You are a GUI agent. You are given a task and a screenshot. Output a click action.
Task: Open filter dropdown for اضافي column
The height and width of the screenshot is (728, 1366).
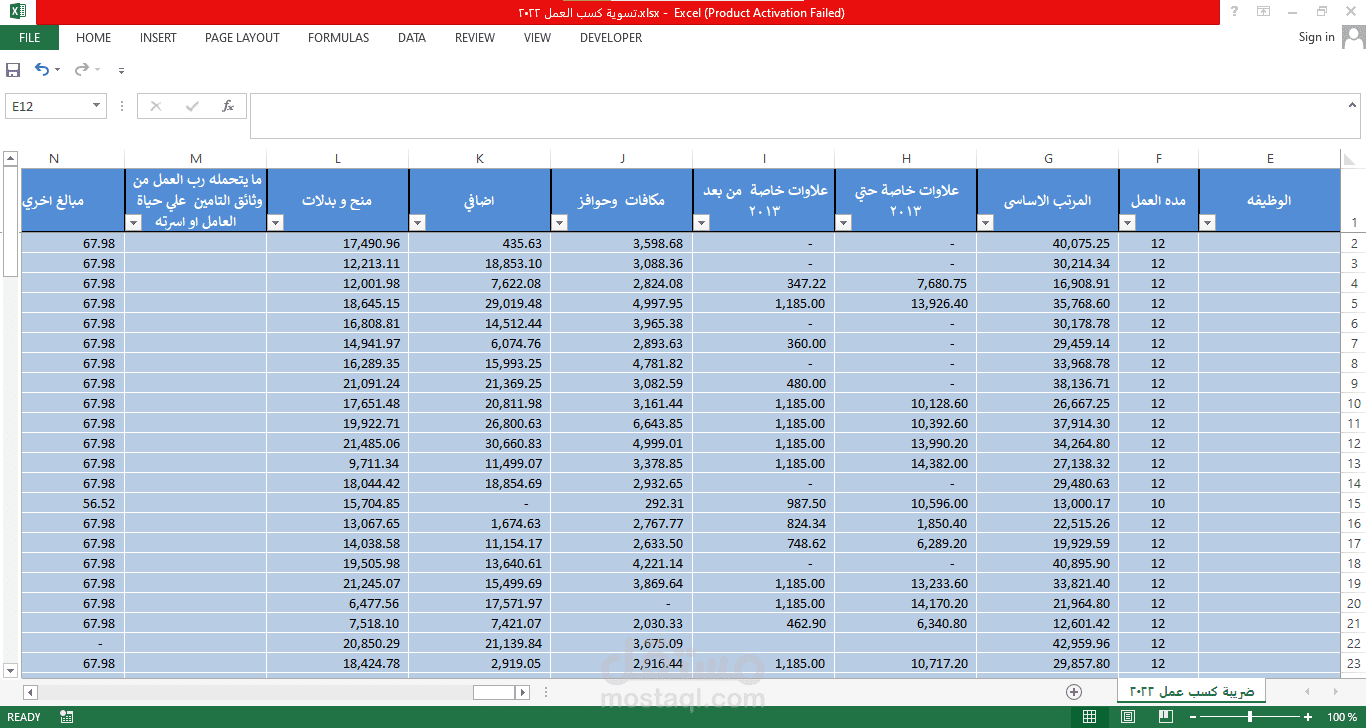(418, 223)
